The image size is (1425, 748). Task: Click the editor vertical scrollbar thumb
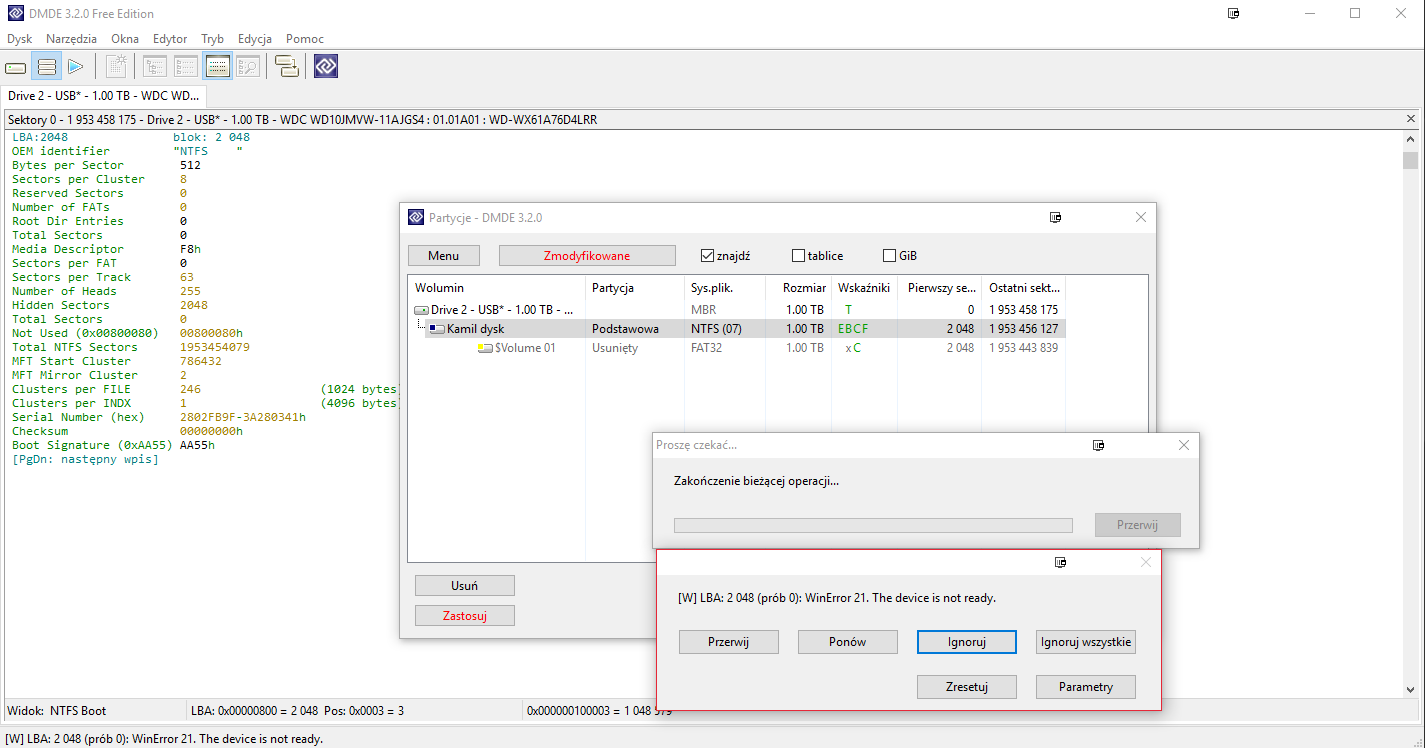1410,161
